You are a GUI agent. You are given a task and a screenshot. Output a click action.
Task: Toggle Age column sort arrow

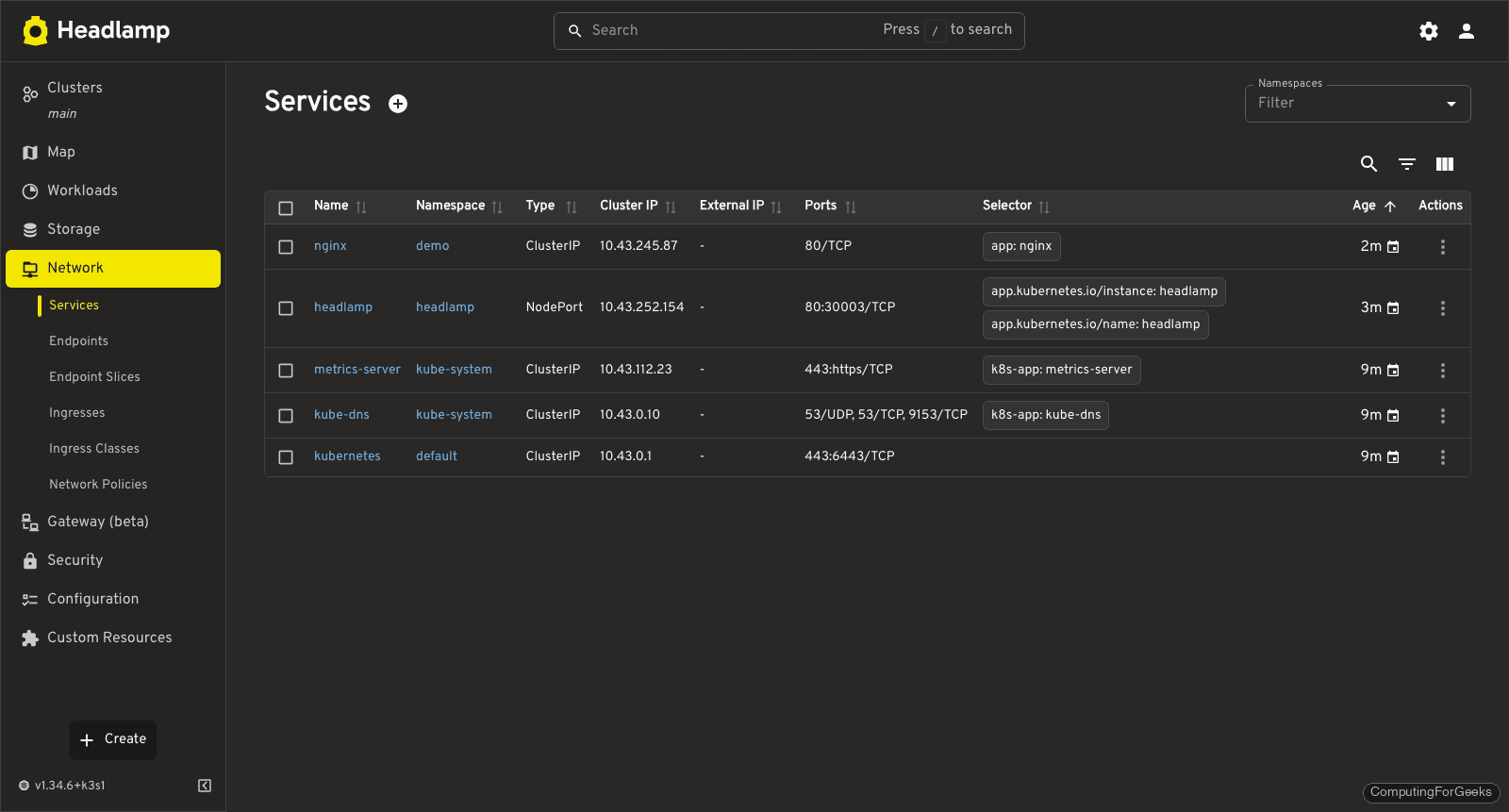(1390, 207)
